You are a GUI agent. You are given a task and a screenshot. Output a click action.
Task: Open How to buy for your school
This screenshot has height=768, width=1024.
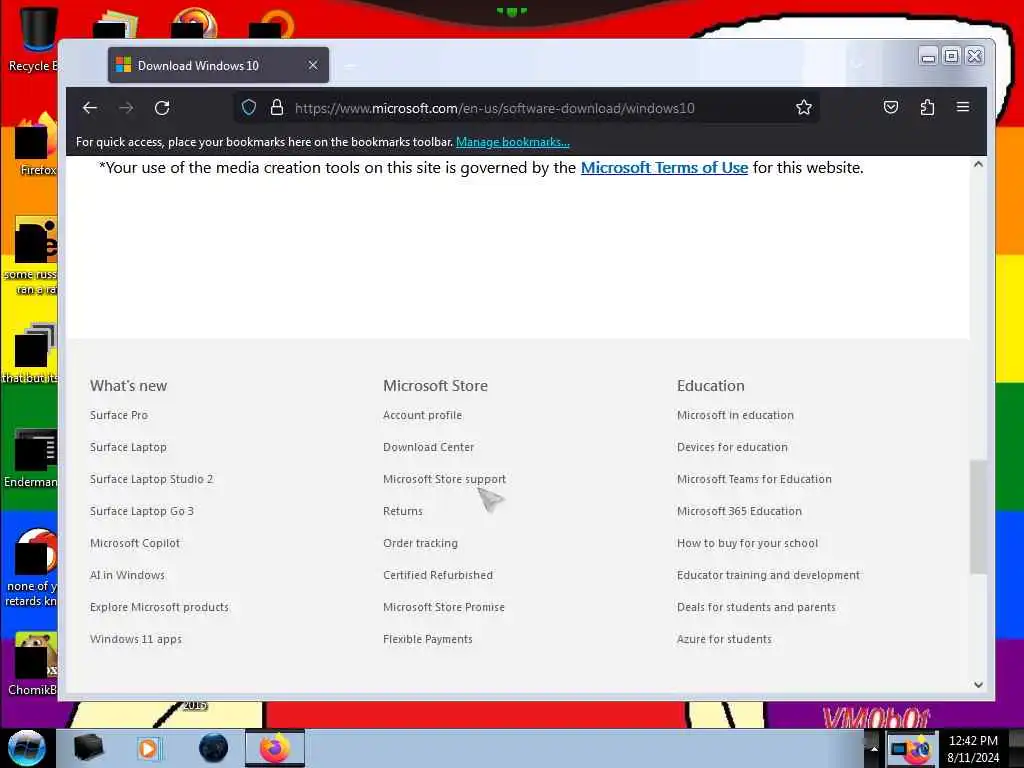point(747,543)
